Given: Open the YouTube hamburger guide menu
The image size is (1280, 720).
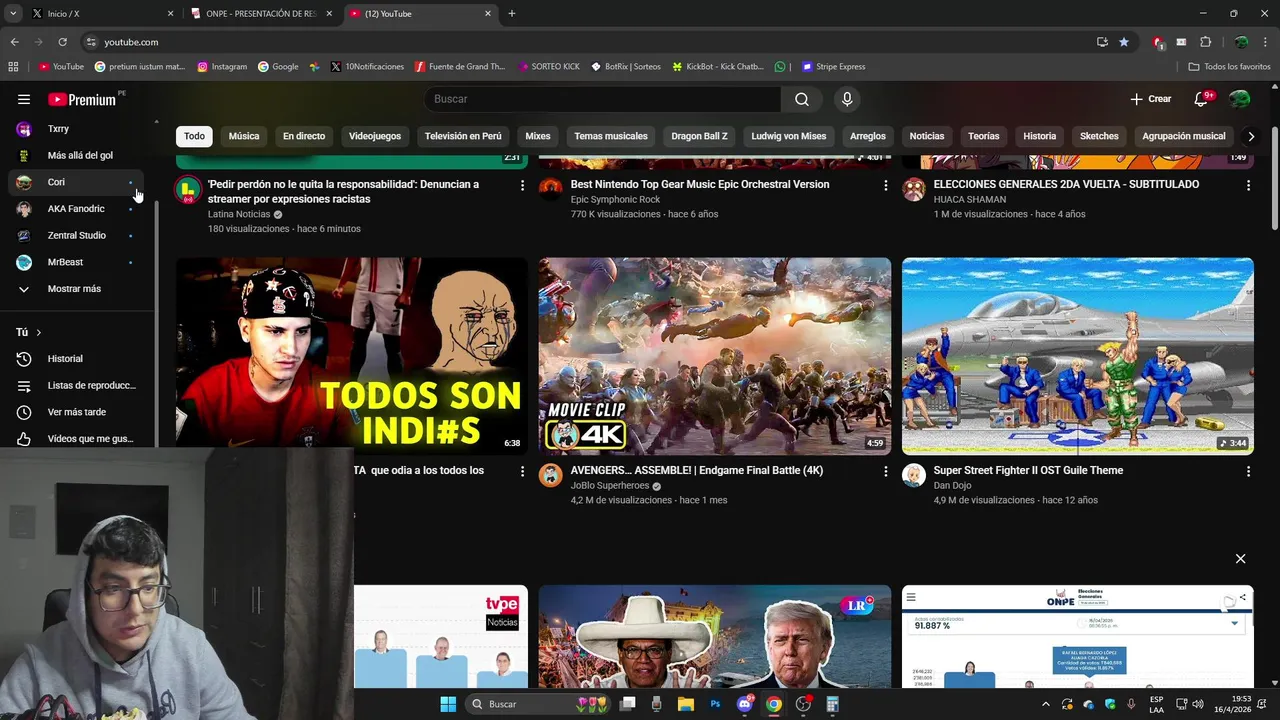Looking at the screenshot, I should coord(24,99).
